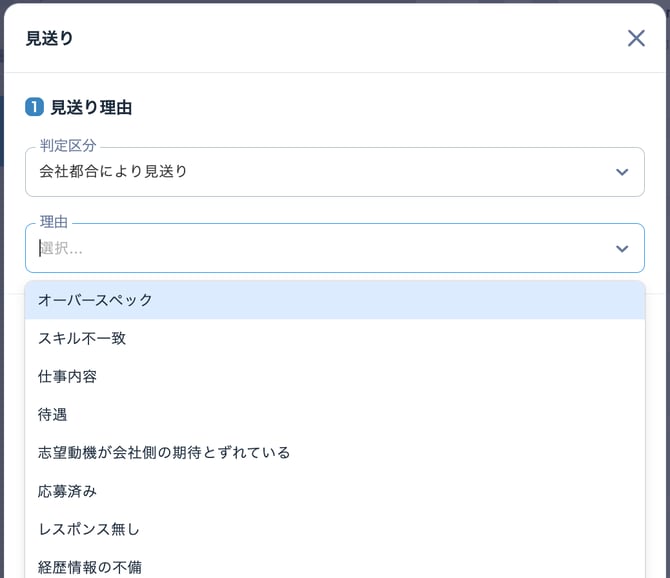Click the blue step 1 badge
The width and height of the screenshot is (670, 578).
pyautogui.click(x=34, y=107)
